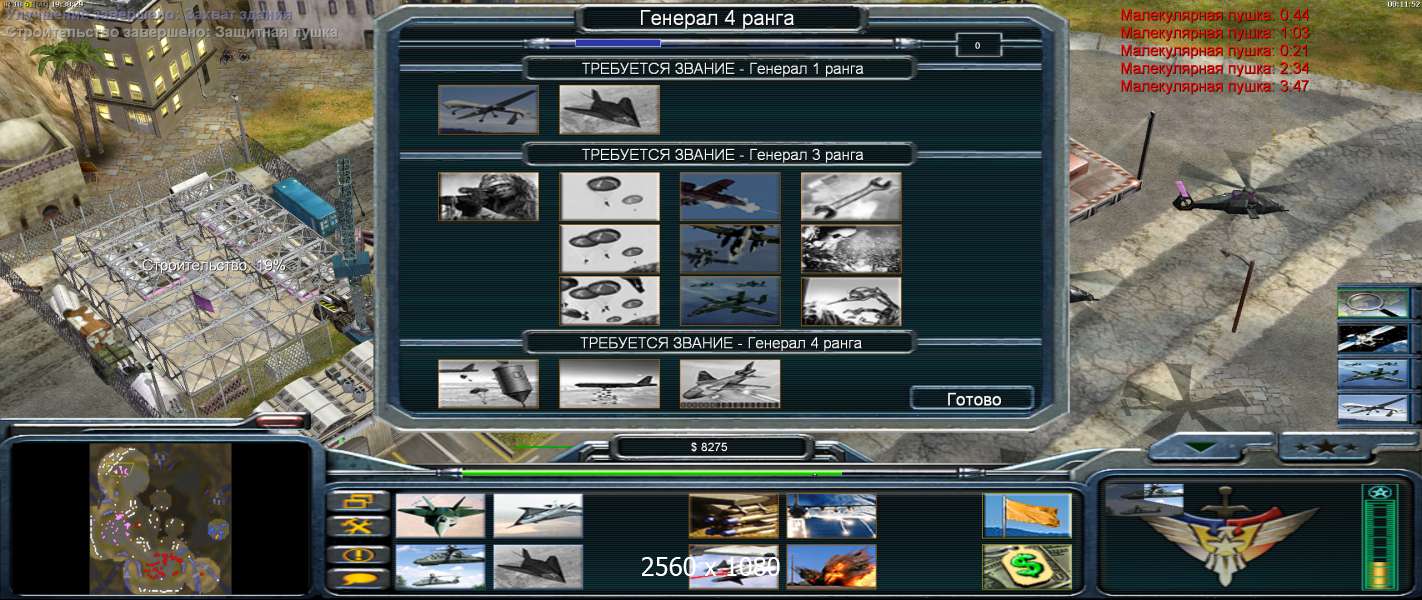Select the parachuted fuel air bomb power
1422x600 pixels.
click(x=488, y=384)
